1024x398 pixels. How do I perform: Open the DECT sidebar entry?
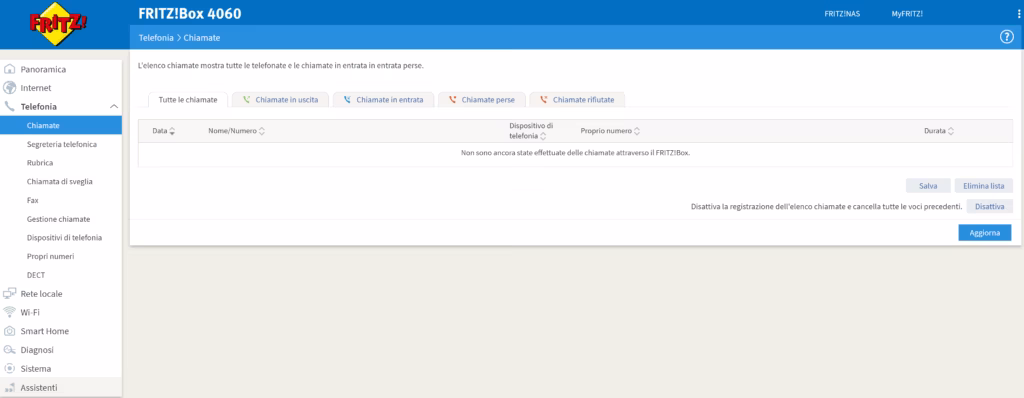(61, 275)
